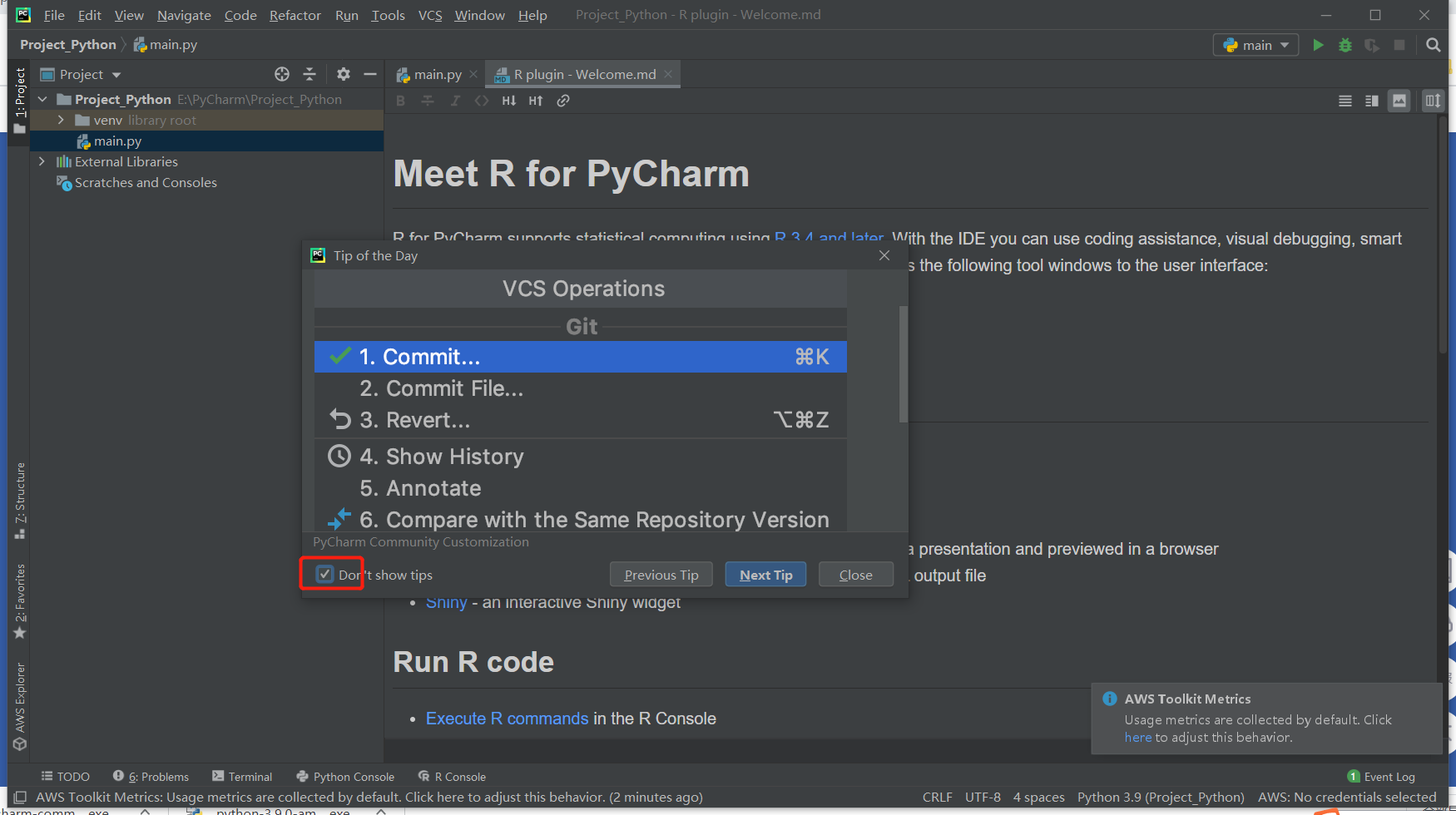Open Project panel settings gear

pyautogui.click(x=344, y=74)
